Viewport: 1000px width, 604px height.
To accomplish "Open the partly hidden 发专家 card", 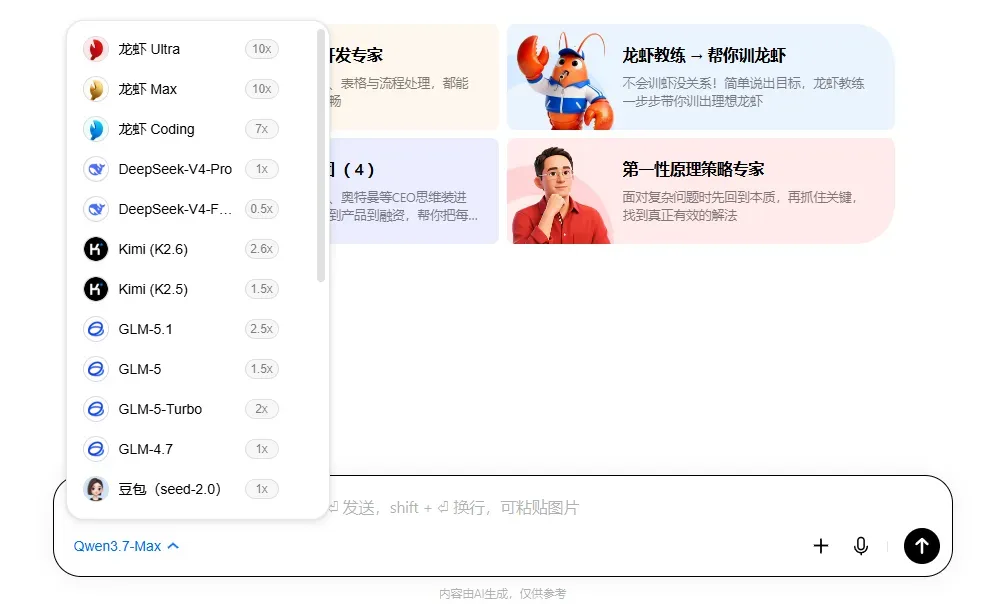I will (413, 77).
